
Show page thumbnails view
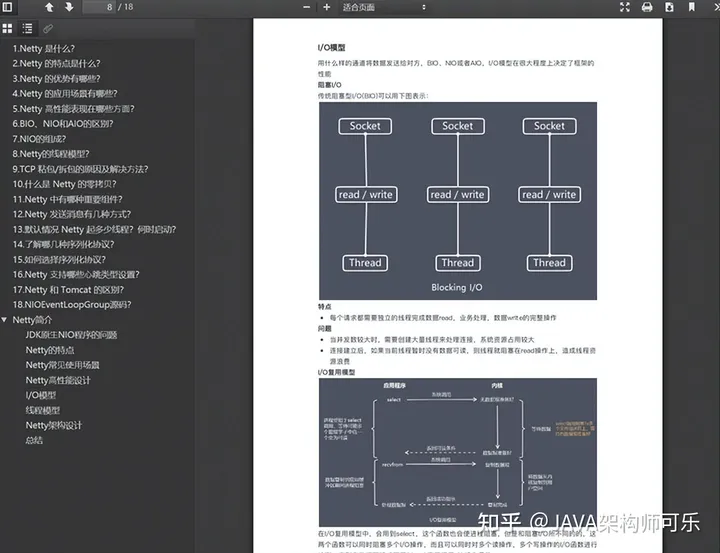click(7, 28)
